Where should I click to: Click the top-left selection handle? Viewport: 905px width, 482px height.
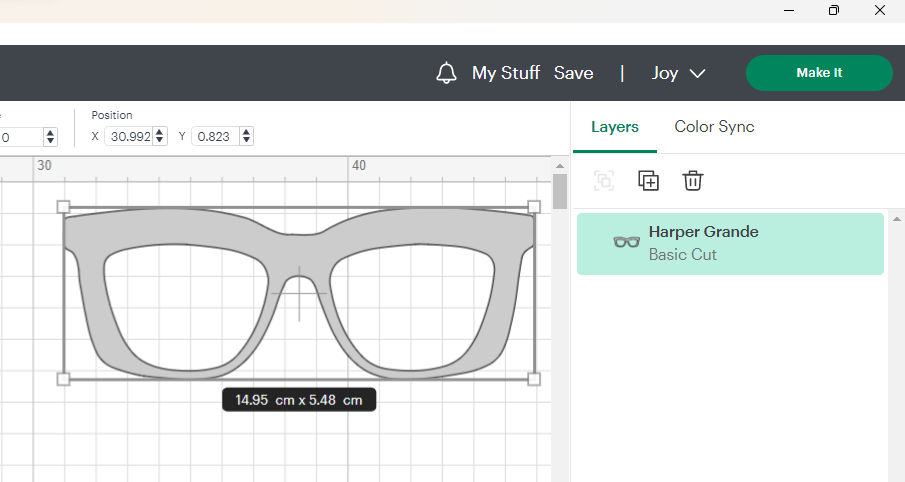click(x=63, y=207)
